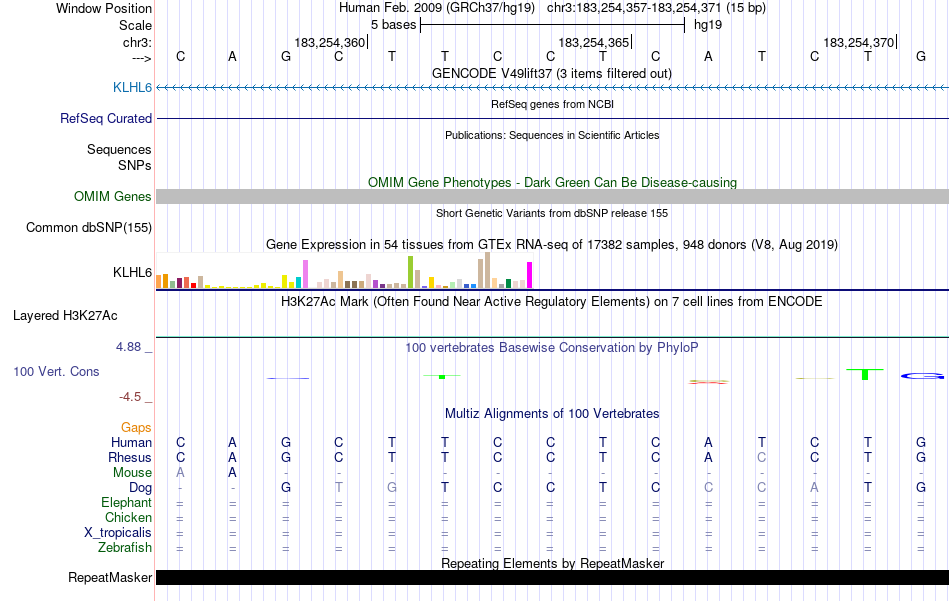This screenshot has width=950, height=601.
Task: Click the tall lime green GTEx expression bar
Action: point(411,272)
